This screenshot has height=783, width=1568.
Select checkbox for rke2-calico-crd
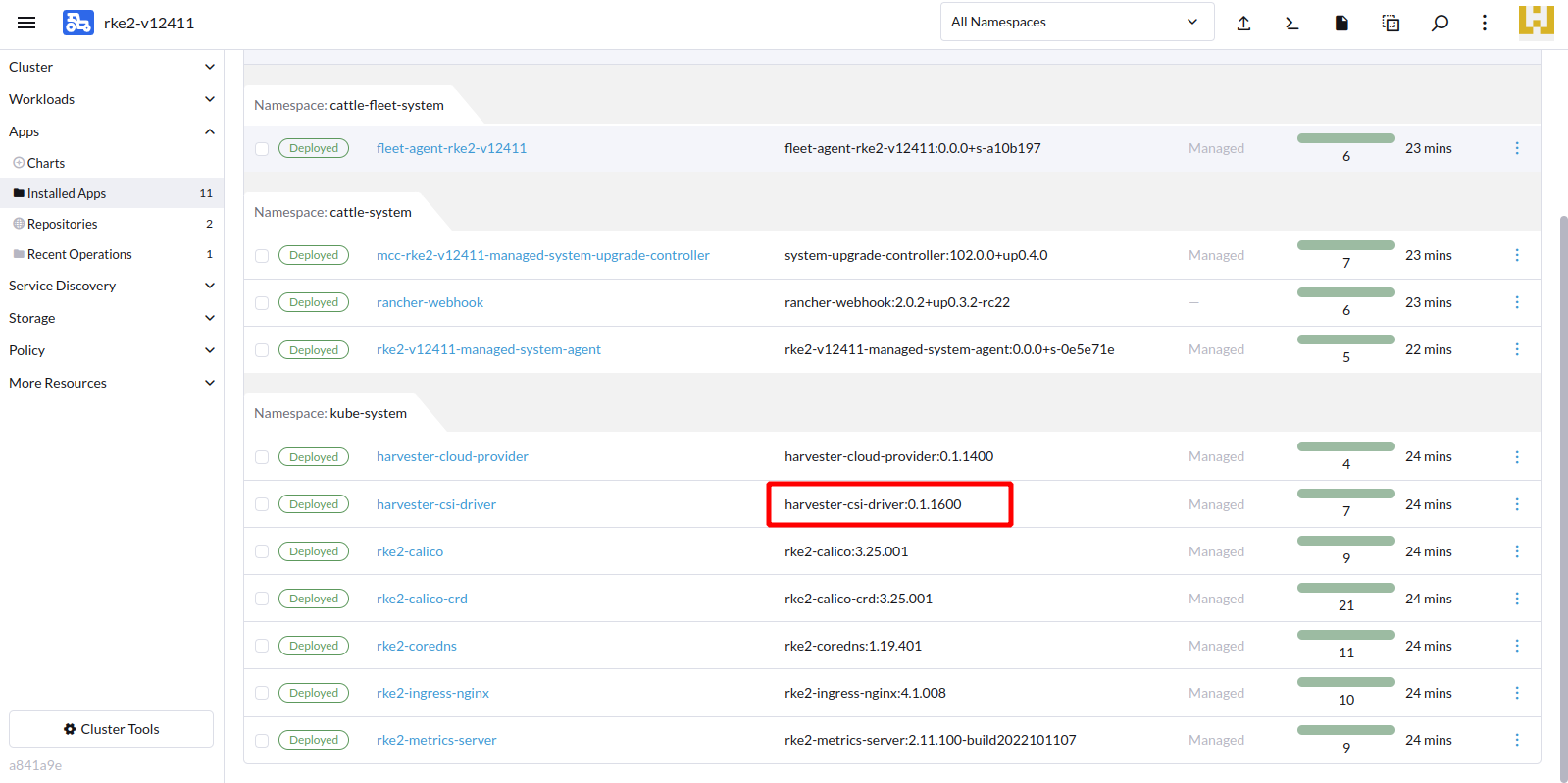coord(262,599)
